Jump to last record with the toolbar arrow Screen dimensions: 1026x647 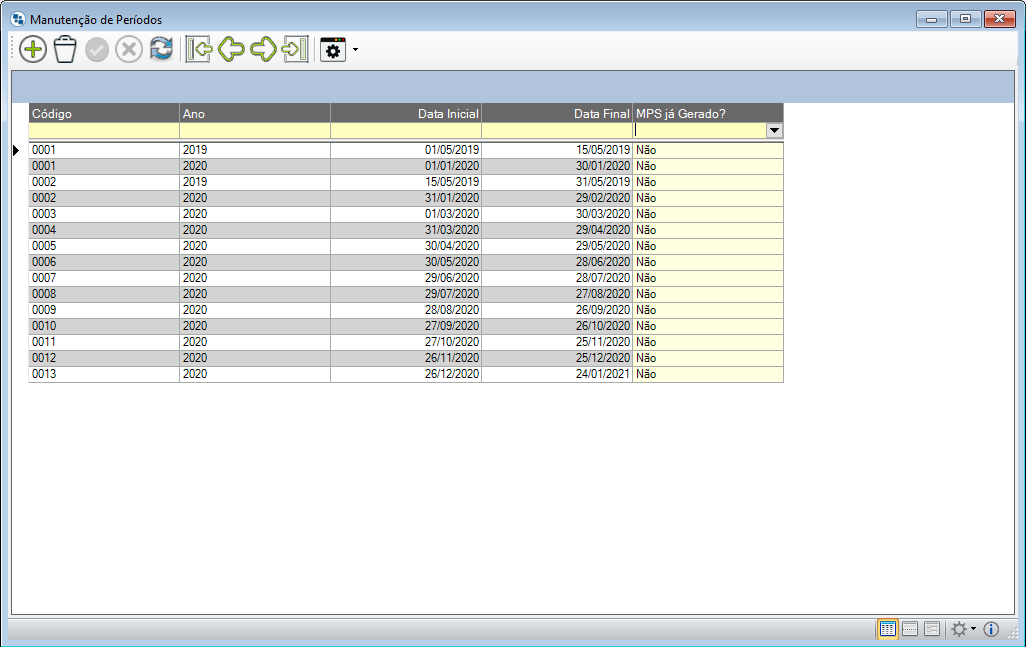click(295, 50)
